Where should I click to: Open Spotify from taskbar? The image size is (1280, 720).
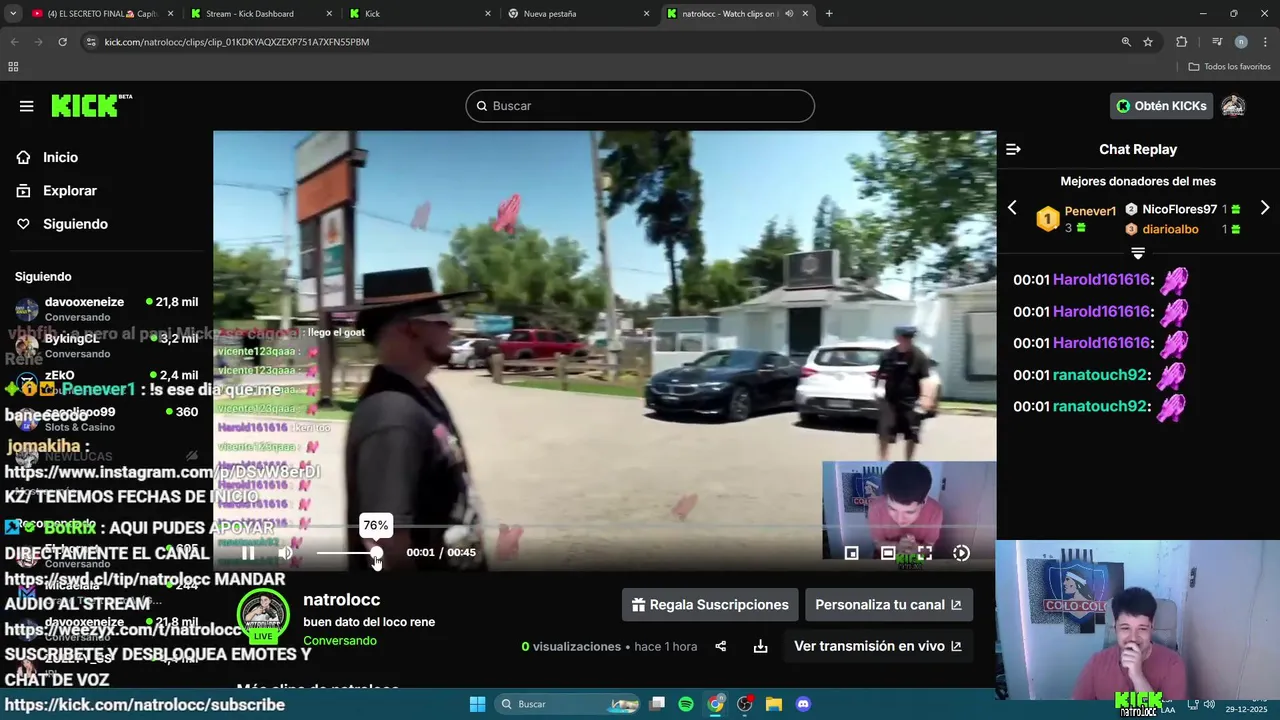coord(686,704)
